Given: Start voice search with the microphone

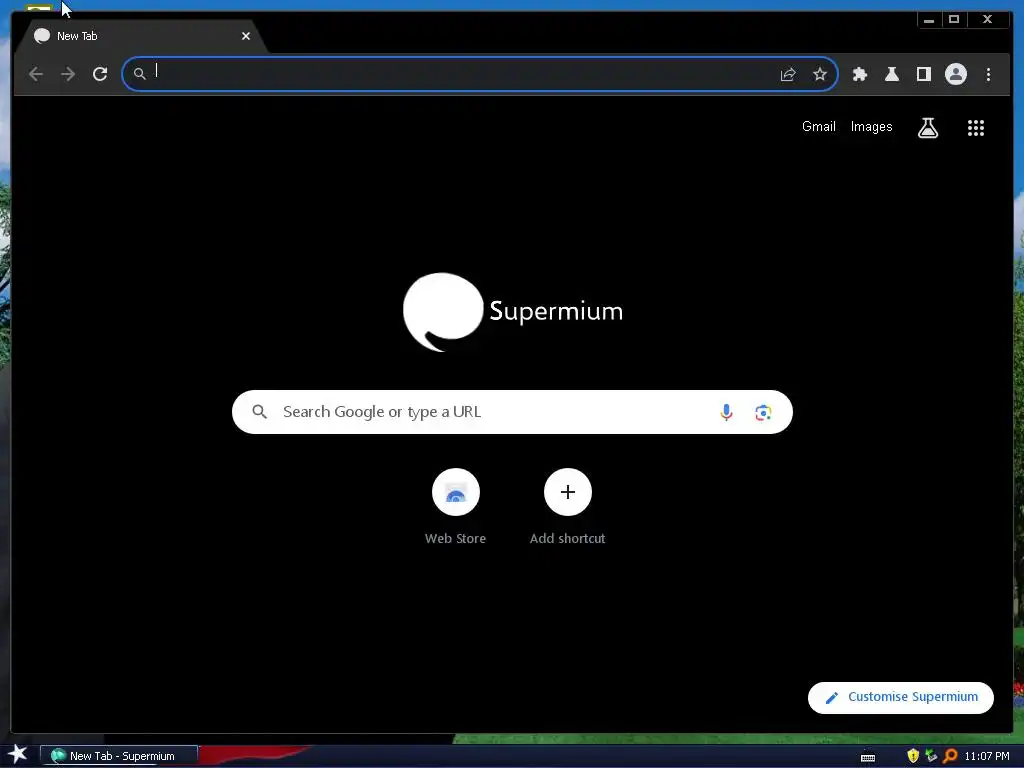Looking at the screenshot, I should pyautogui.click(x=726, y=412).
